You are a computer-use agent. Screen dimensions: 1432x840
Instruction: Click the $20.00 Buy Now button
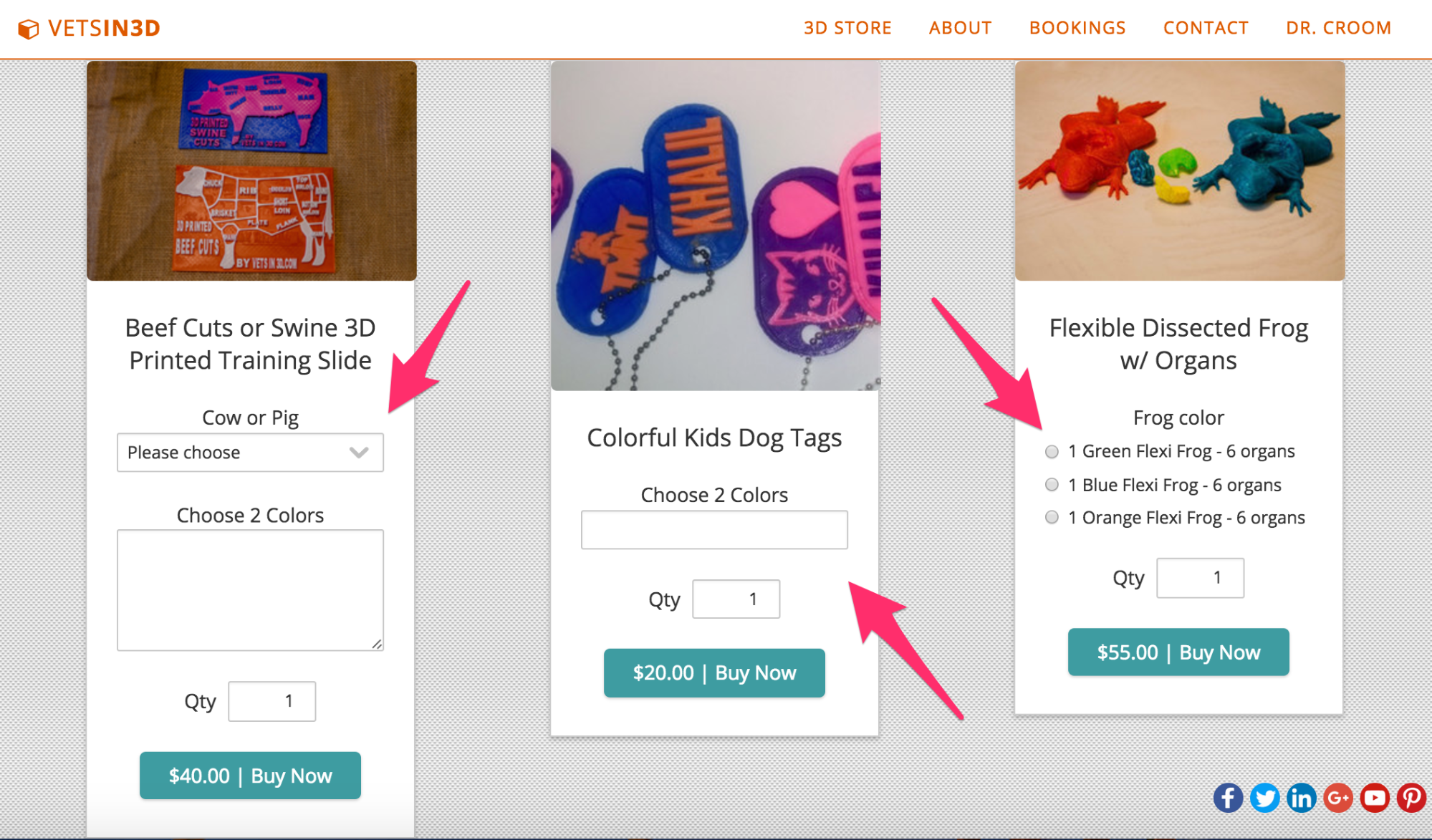tap(714, 673)
